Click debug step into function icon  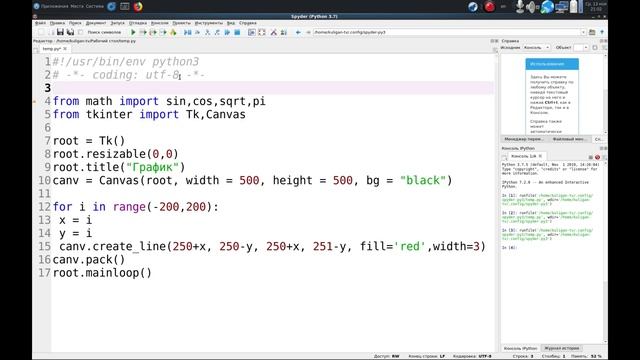[x=207, y=32]
